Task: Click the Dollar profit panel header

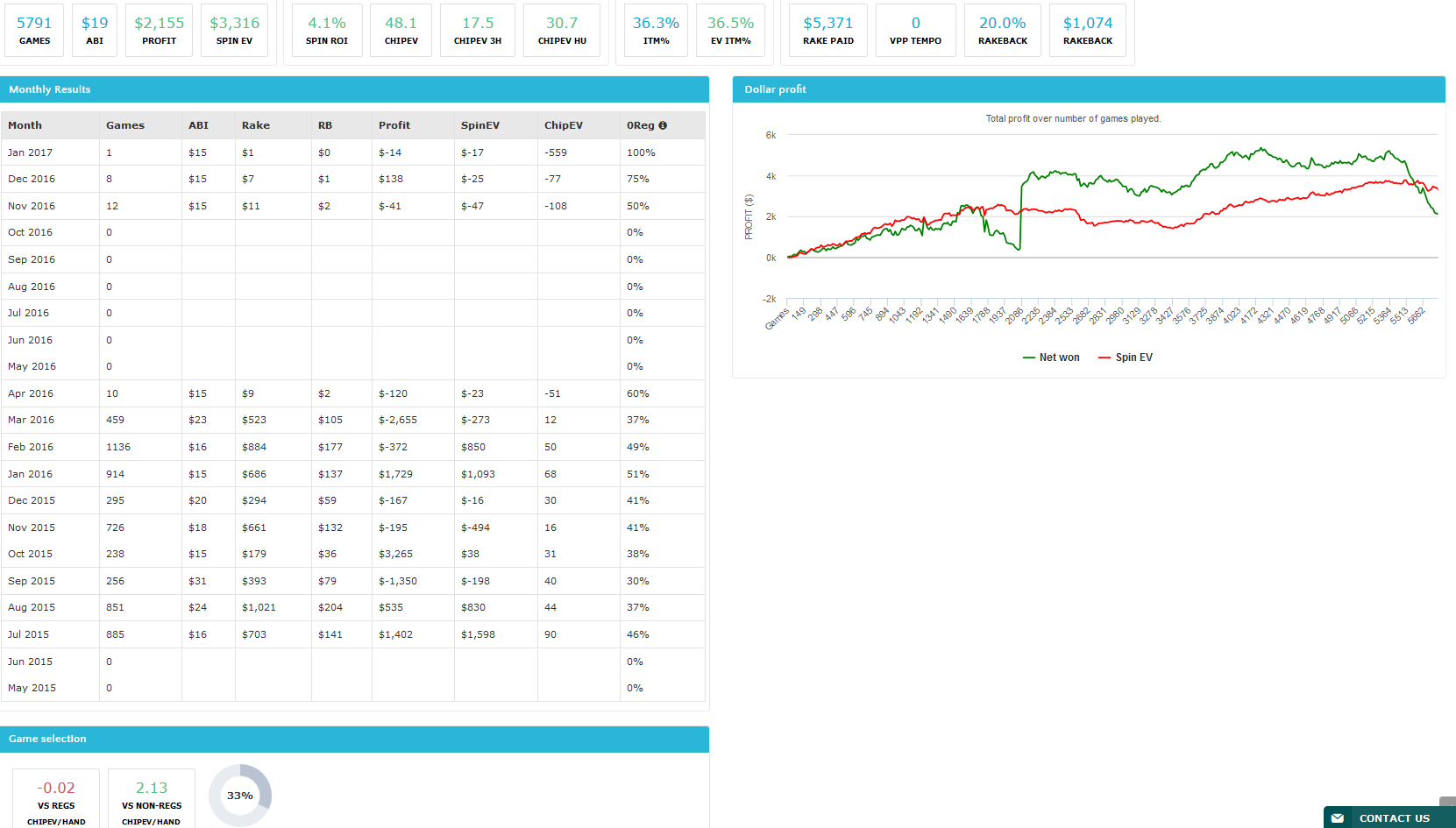Action: [1089, 89]
